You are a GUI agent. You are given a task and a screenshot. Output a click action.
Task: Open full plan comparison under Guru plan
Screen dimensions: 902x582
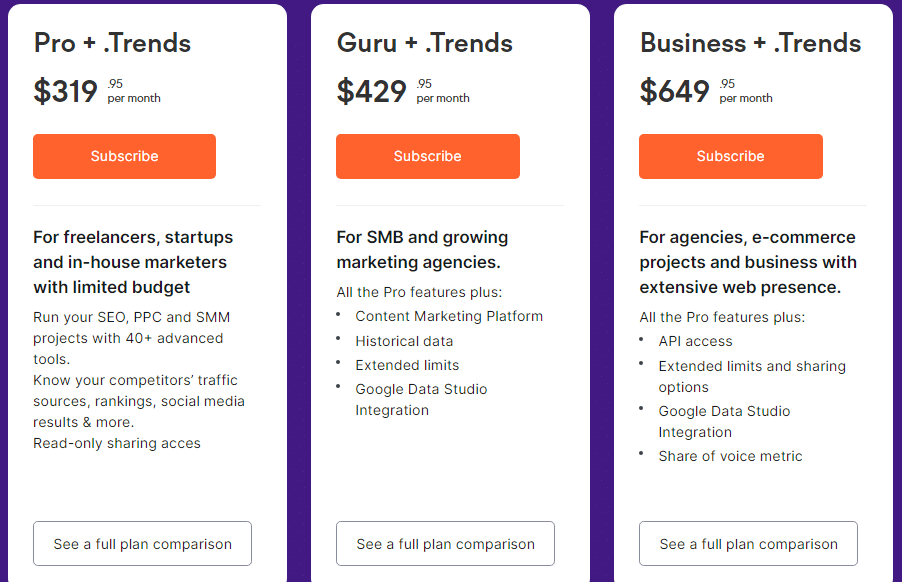(x=445, y=544)
